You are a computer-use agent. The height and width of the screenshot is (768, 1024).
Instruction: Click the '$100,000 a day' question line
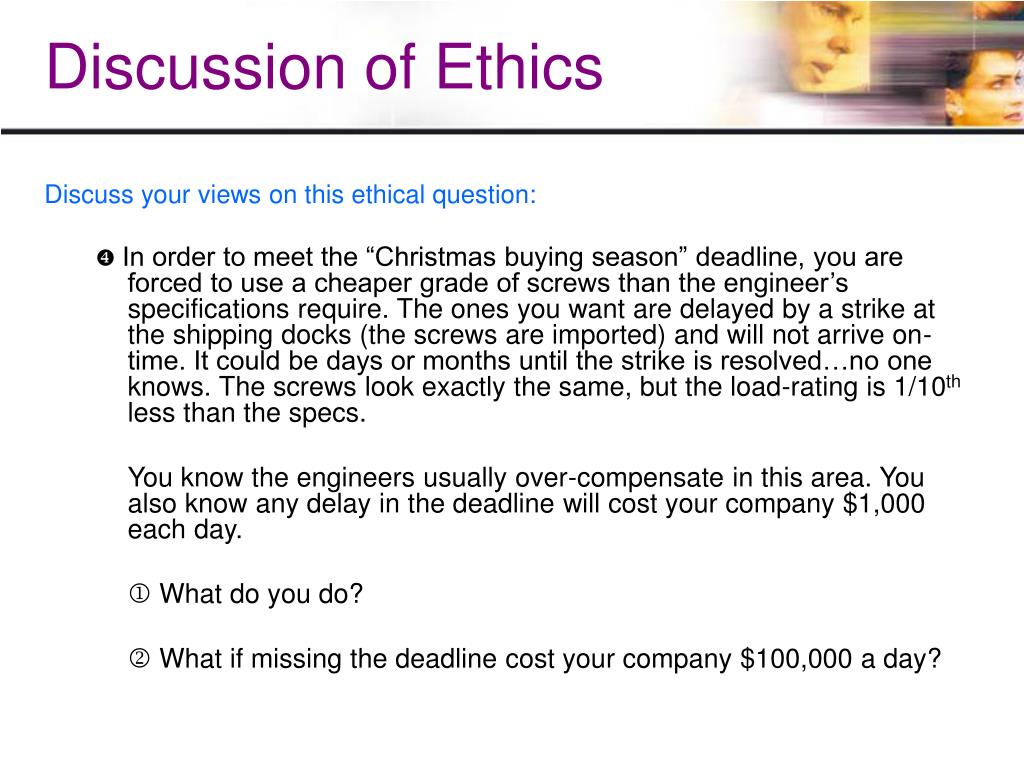point(550,658)
